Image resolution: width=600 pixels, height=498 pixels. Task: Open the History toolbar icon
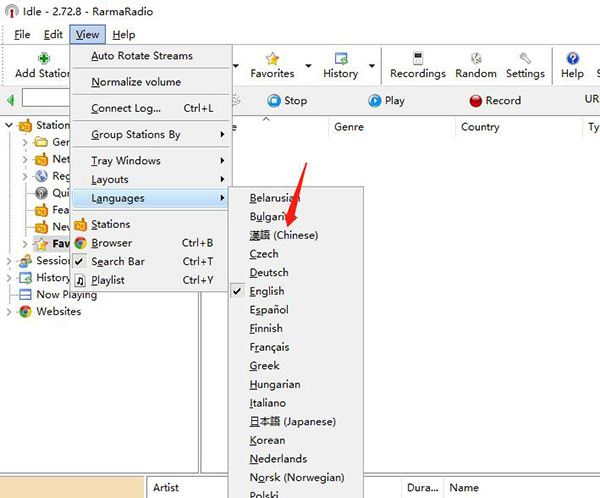click(x=341, y=59)
